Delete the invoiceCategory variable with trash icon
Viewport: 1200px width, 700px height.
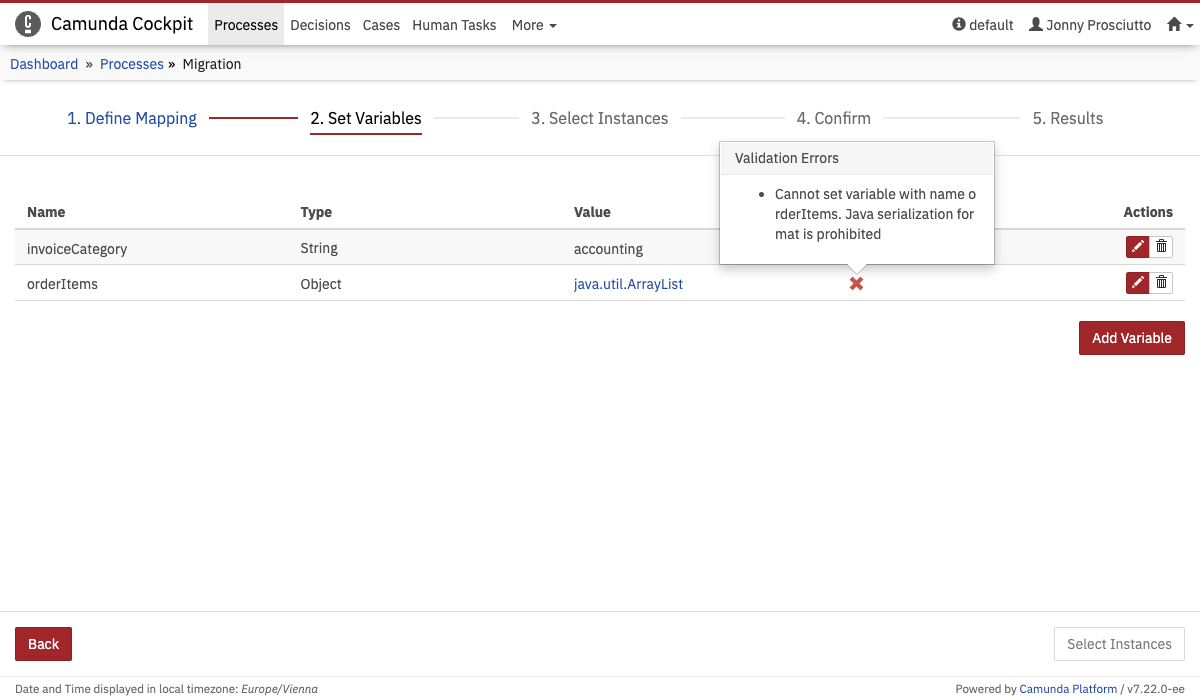1161,247
